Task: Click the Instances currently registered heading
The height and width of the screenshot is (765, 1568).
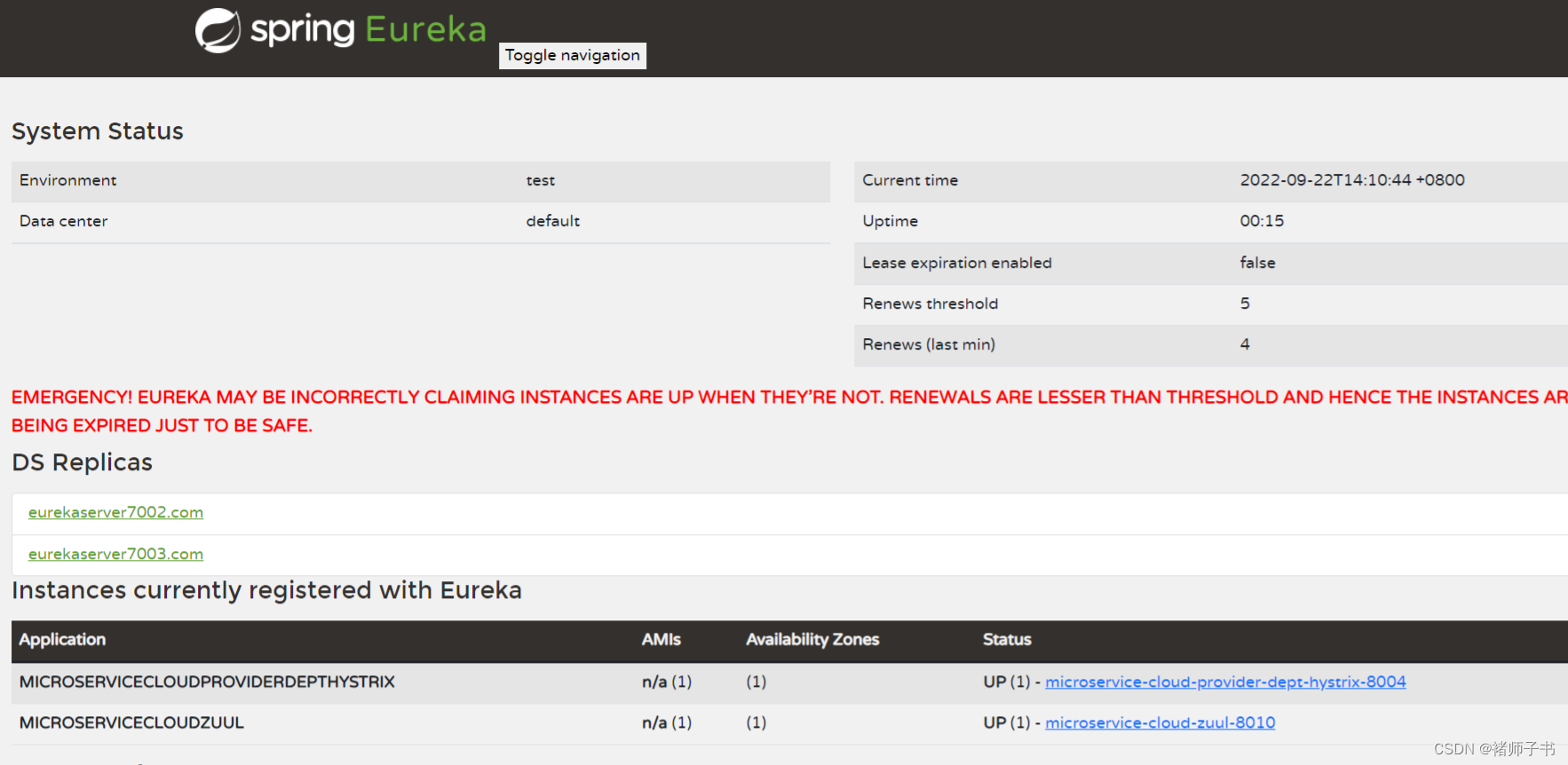Action: coord(266,590)
